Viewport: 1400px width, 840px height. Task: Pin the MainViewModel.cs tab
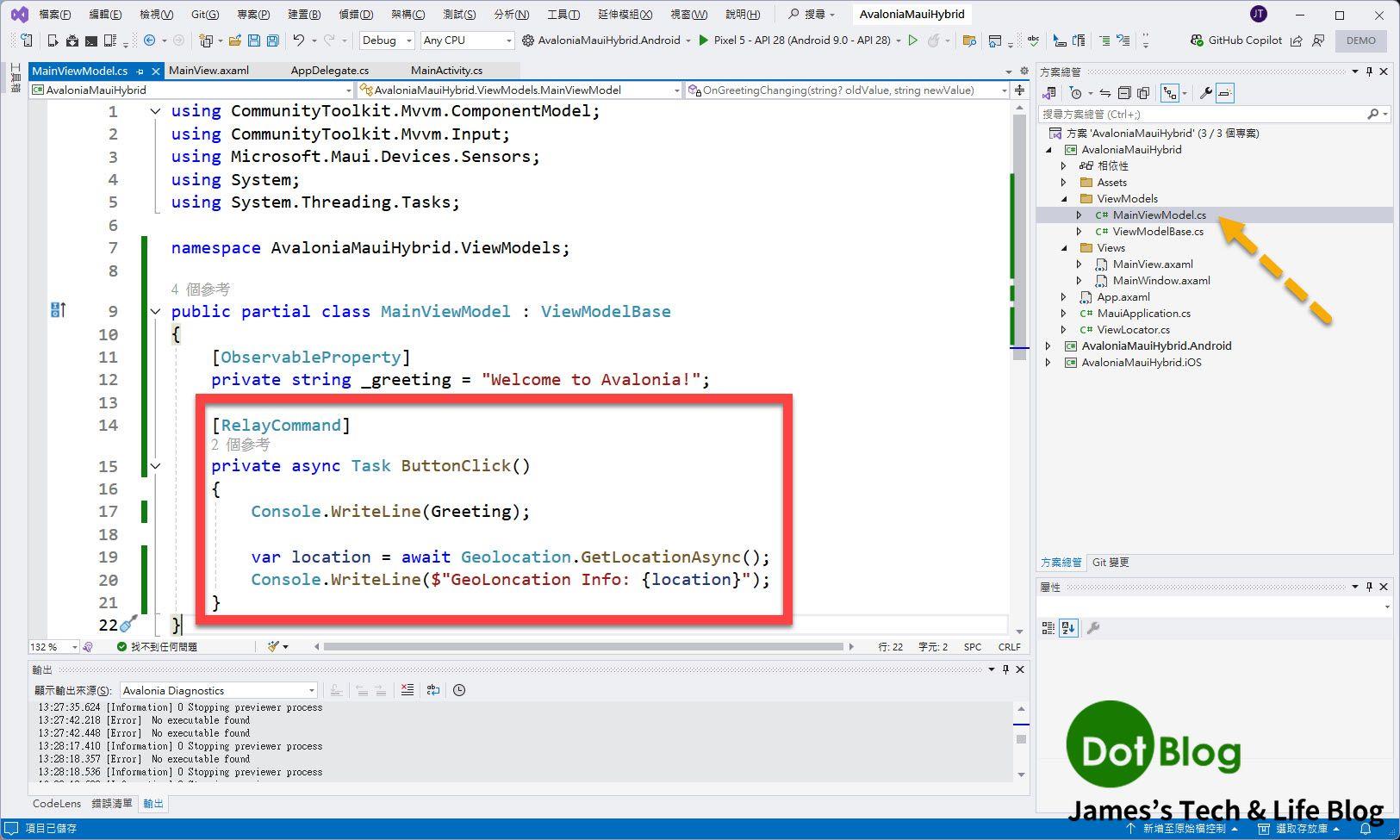pos(140,72)
